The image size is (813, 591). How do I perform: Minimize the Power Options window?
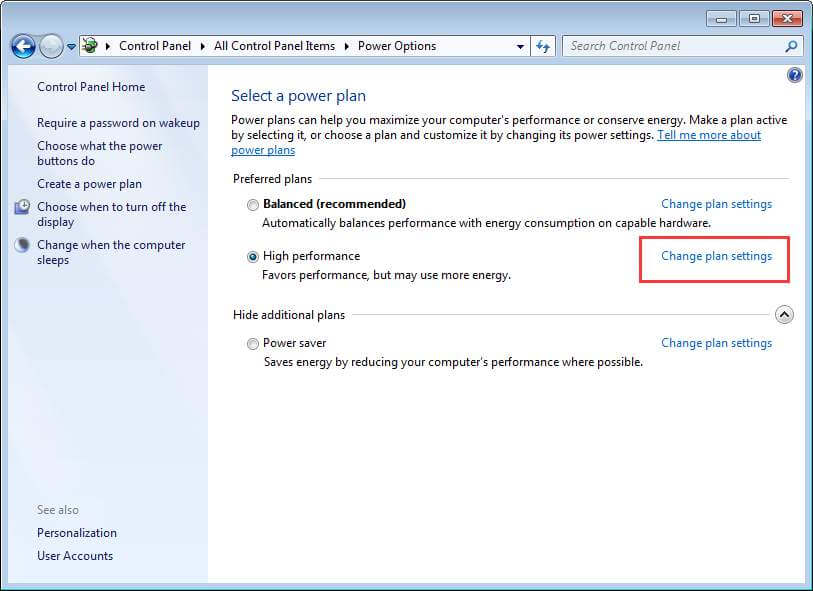tap(721, 19)
